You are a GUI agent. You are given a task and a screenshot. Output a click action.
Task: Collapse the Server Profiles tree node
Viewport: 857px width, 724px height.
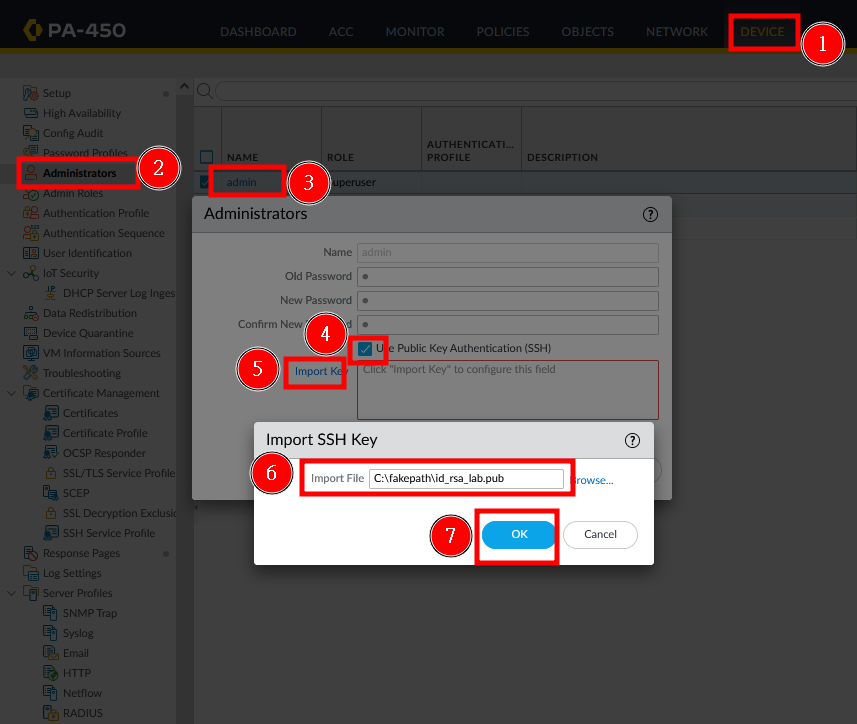[11, 593]
